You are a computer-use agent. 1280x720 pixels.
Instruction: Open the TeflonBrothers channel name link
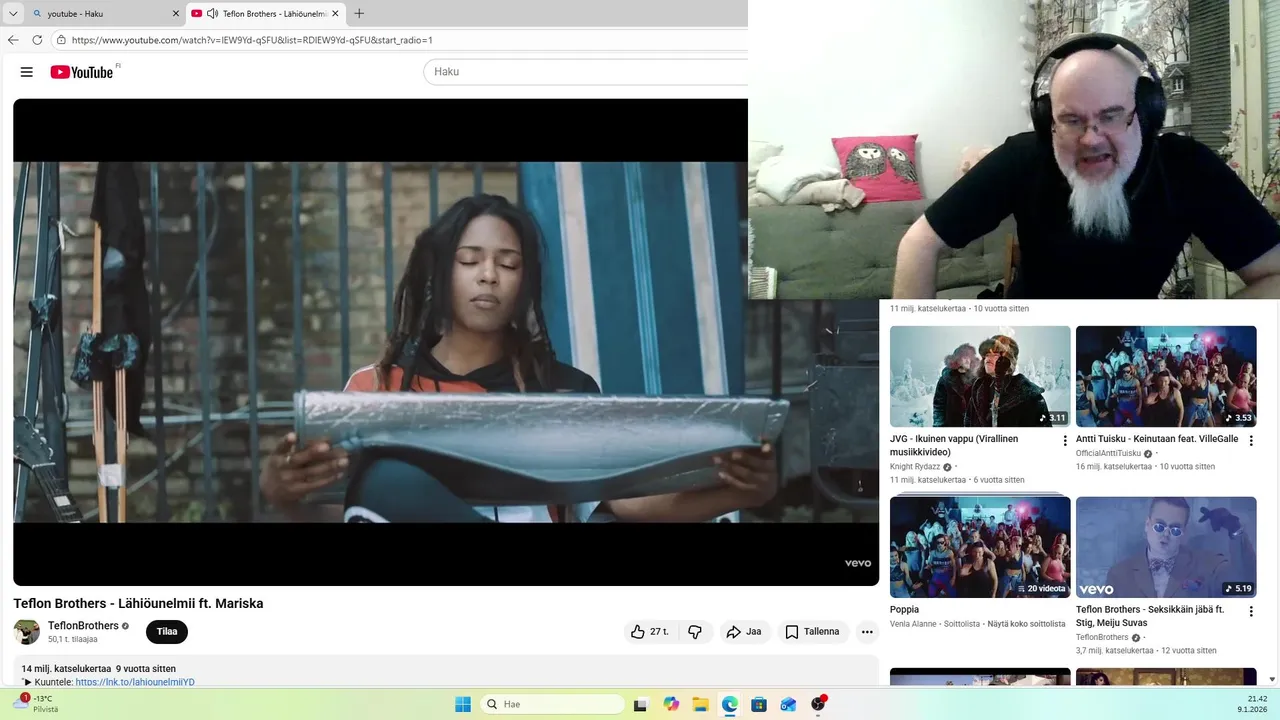83,626
